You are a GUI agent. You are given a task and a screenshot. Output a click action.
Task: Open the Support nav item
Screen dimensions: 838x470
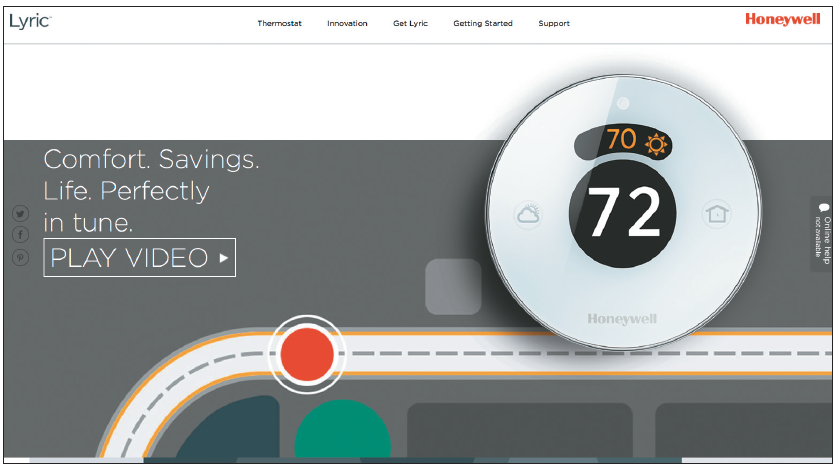point(554,24)
